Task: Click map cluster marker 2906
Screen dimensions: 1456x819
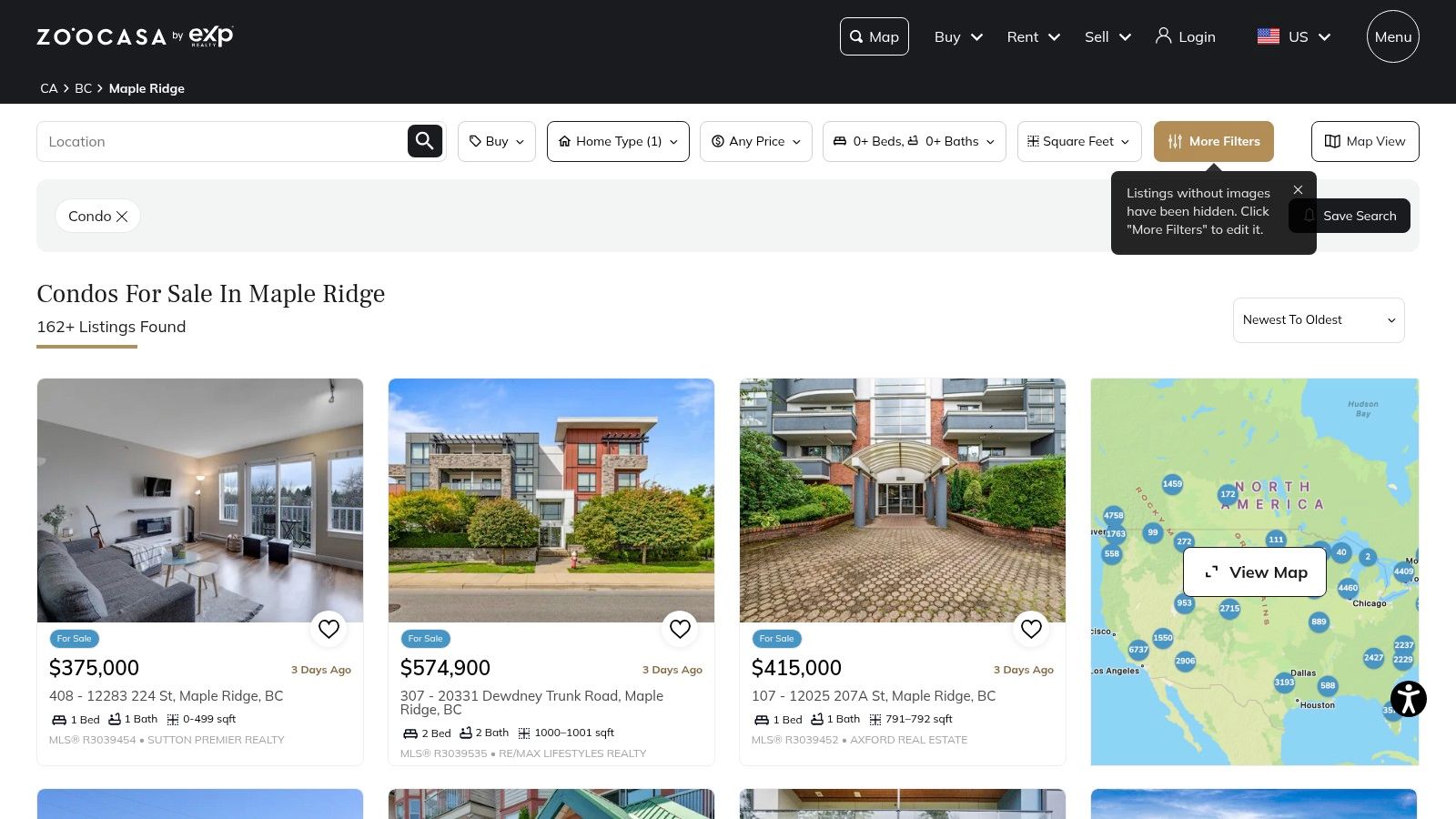Action: [1185, 662]
